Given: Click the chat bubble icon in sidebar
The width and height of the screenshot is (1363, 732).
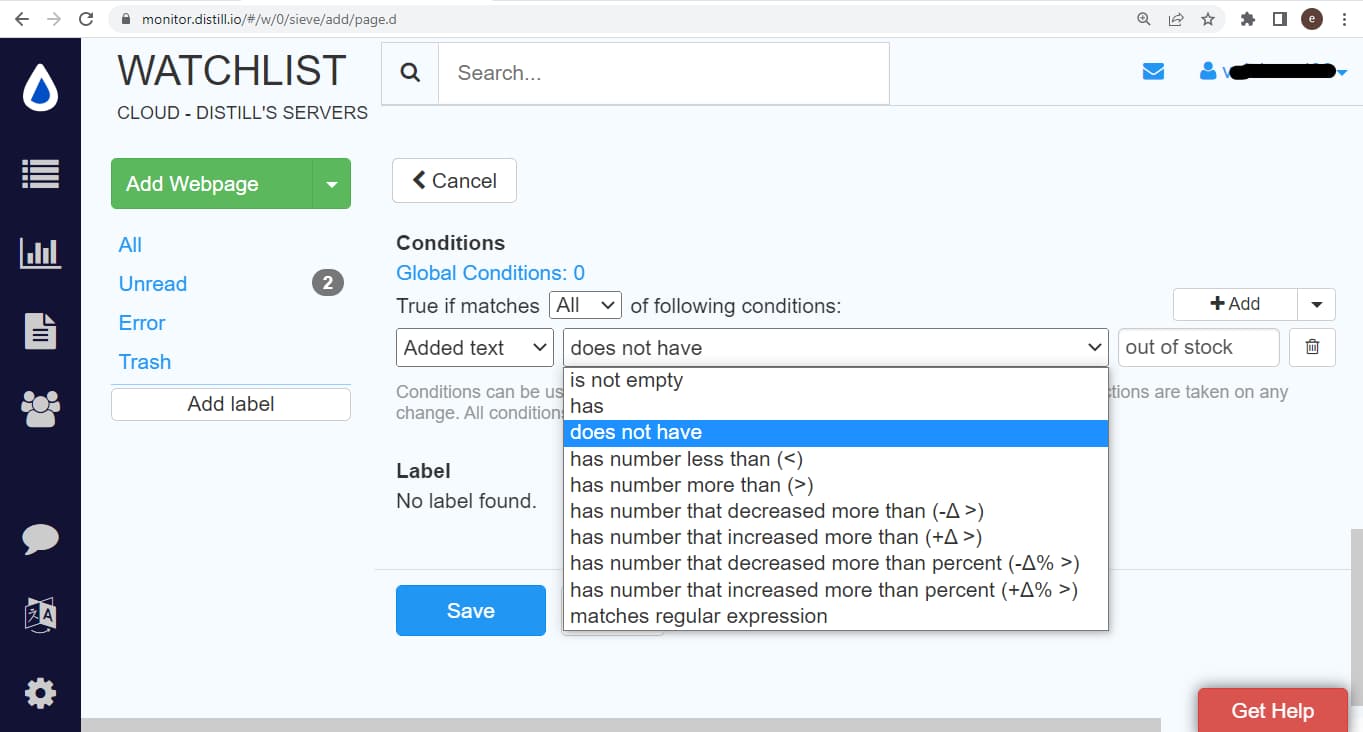Looking at the screenshot, I should click(x=40, y=539).
